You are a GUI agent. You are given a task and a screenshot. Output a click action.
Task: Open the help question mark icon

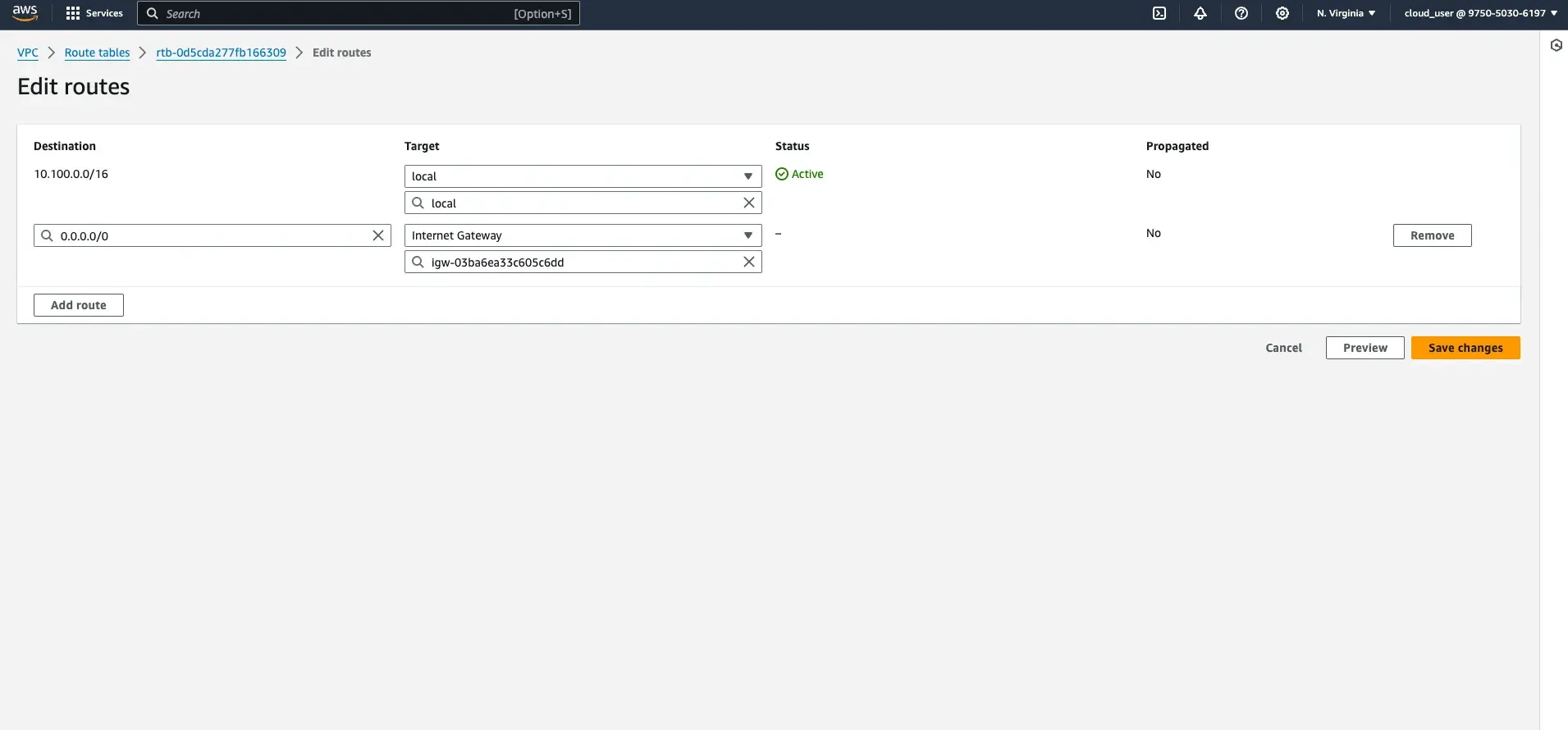point(1241,13)
